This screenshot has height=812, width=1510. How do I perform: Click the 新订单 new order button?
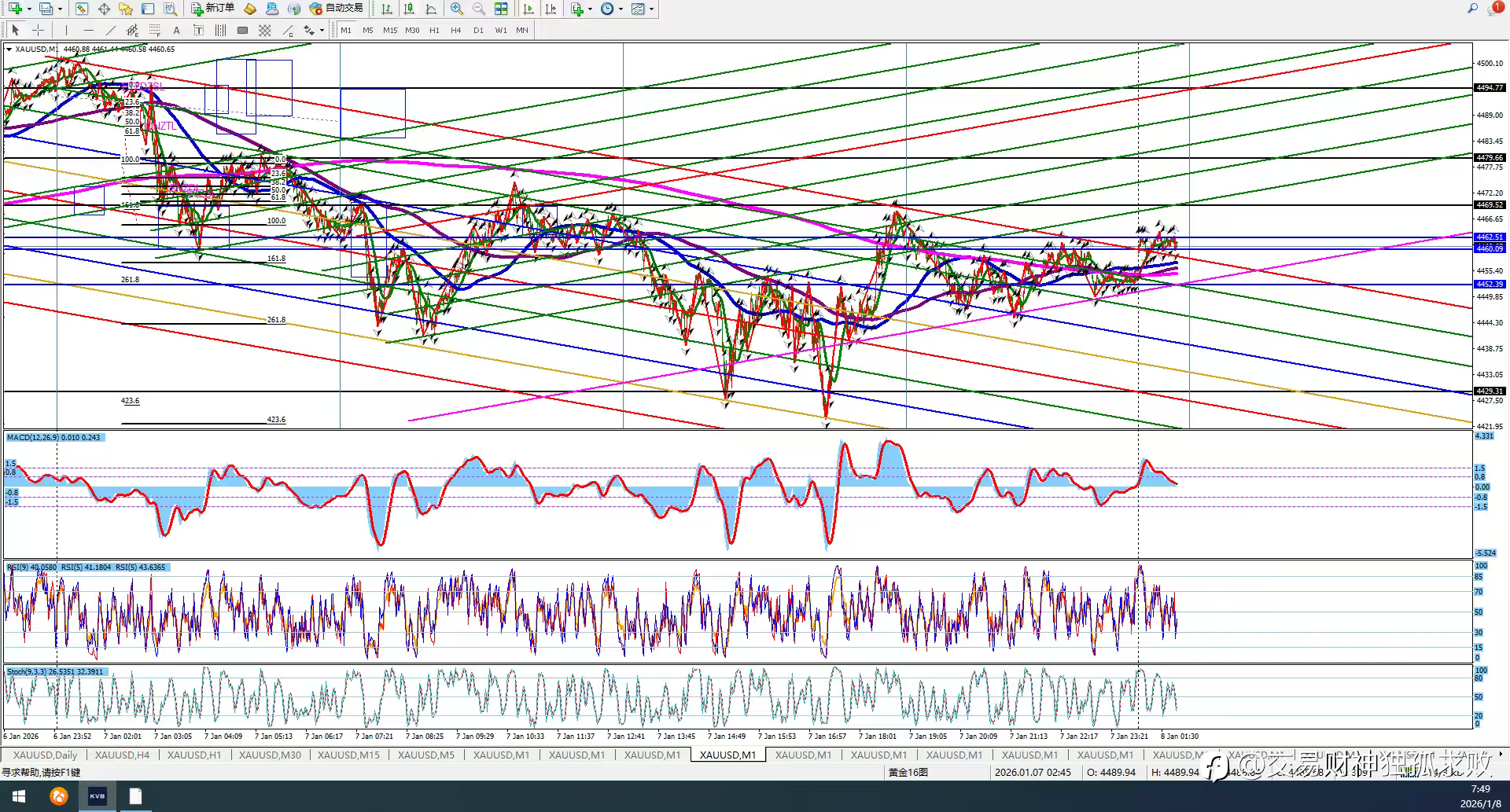(x=212, y=9)
